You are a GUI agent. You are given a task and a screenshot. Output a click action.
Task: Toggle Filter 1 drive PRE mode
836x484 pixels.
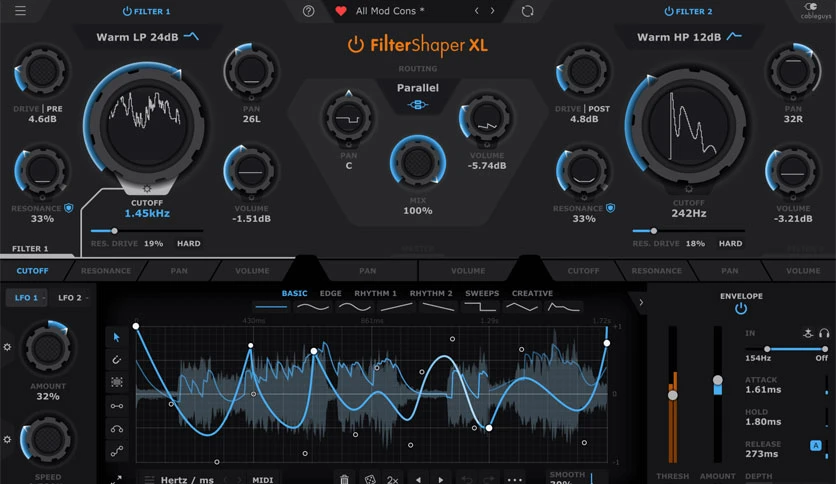tap(54, 109)
